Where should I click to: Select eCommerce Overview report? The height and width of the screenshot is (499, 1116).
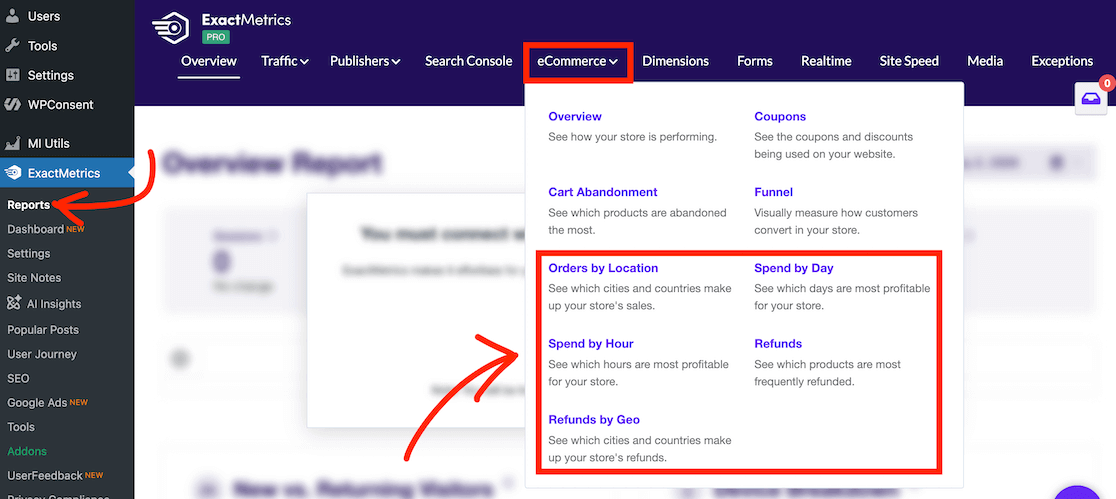point(575,117)
